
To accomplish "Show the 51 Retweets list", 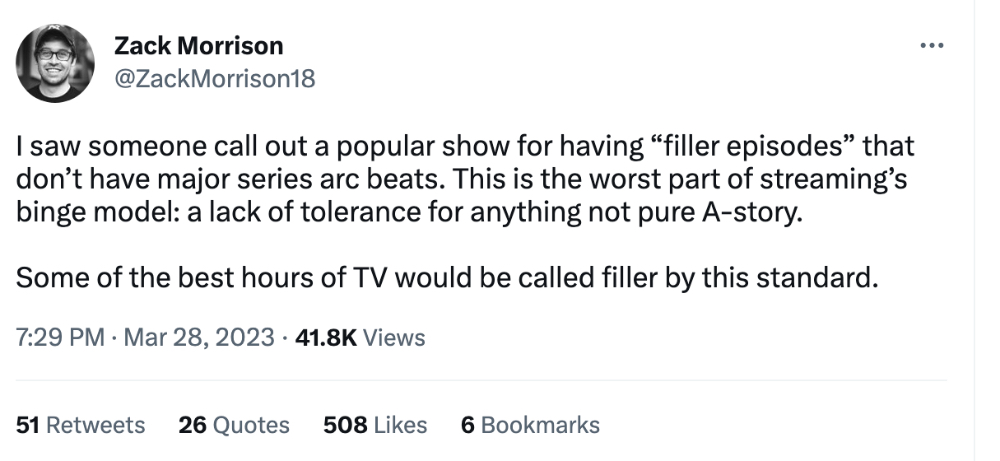I will pos(81,425).
